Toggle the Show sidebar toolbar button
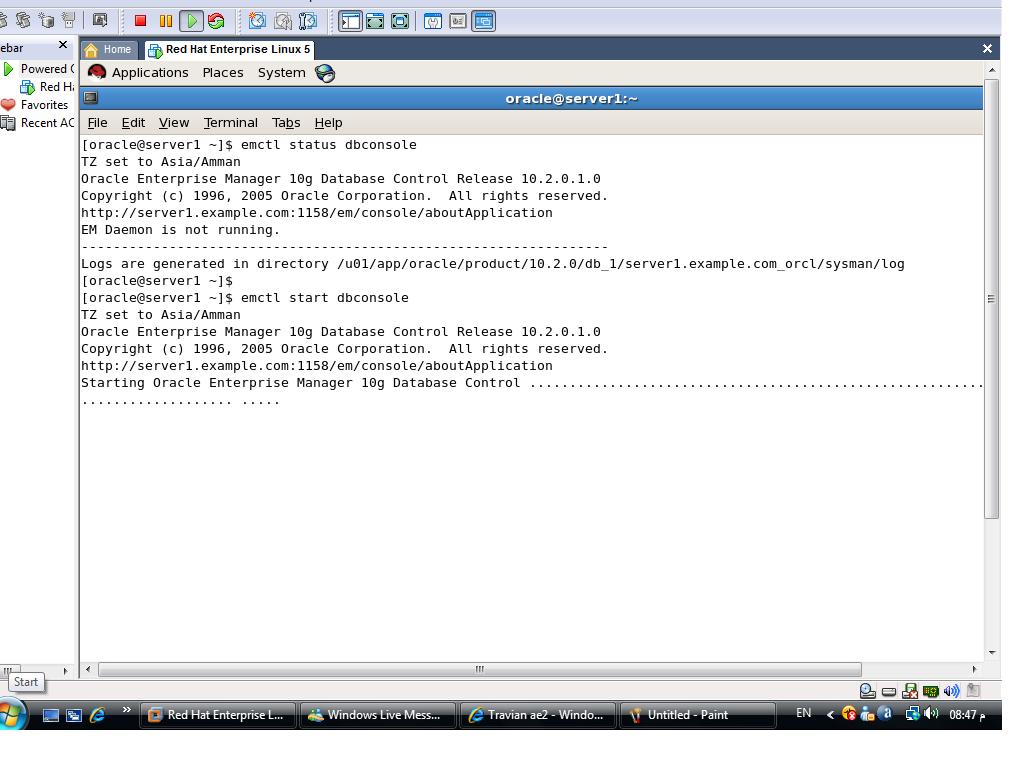The image size is (1024, 768). pyautogui.click(x=350, y=20)
